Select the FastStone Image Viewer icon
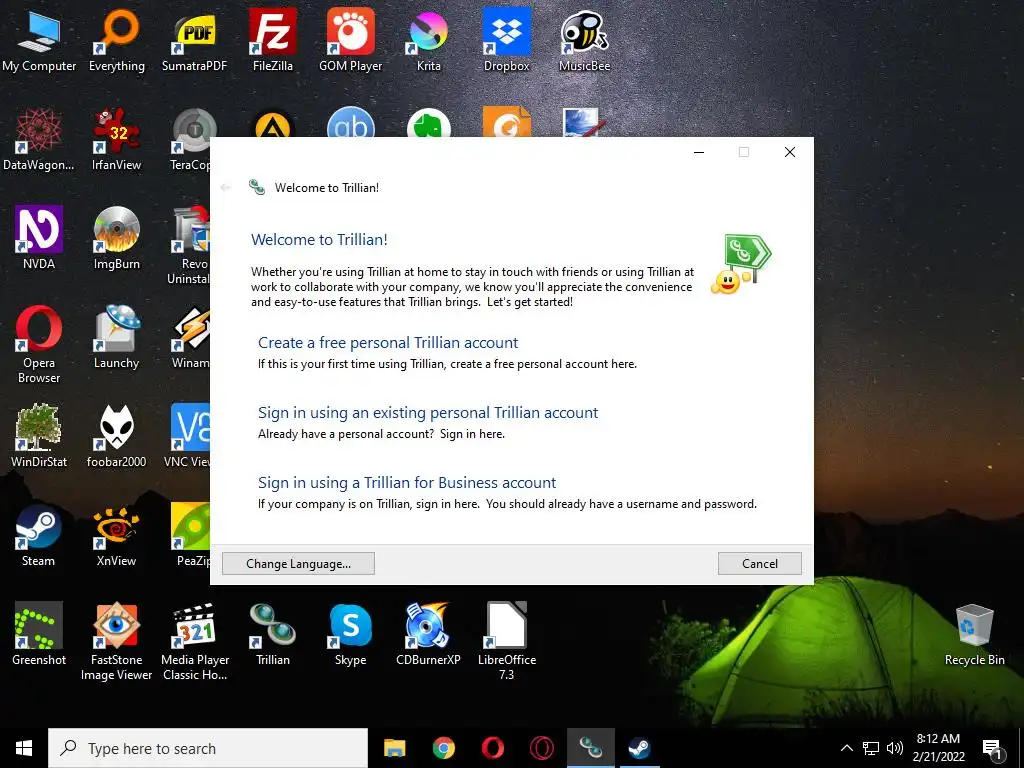Image resolution: width=1024 pixels, height=768 pixels. pos(116,641)
